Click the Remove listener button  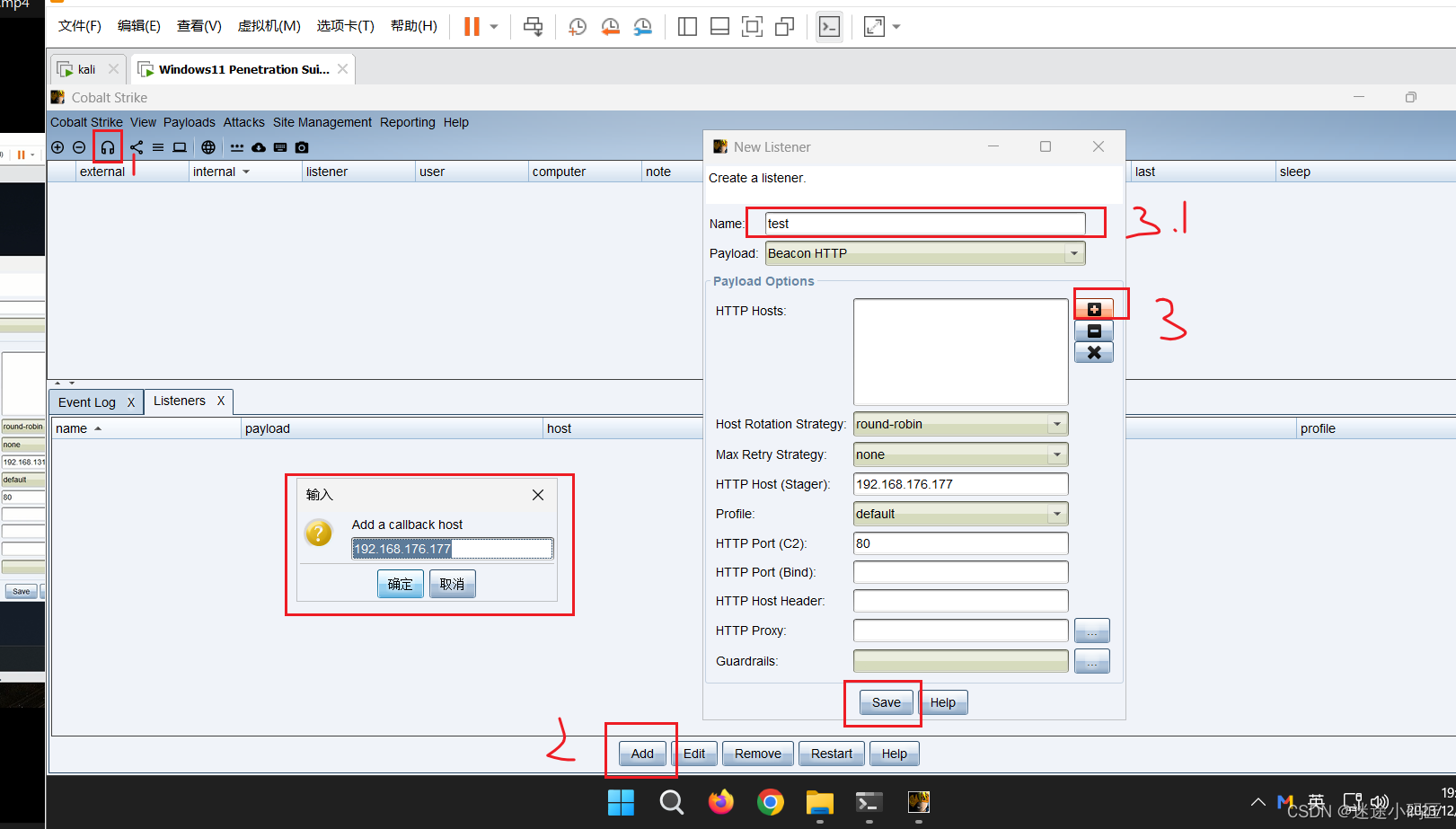[758, 754]
